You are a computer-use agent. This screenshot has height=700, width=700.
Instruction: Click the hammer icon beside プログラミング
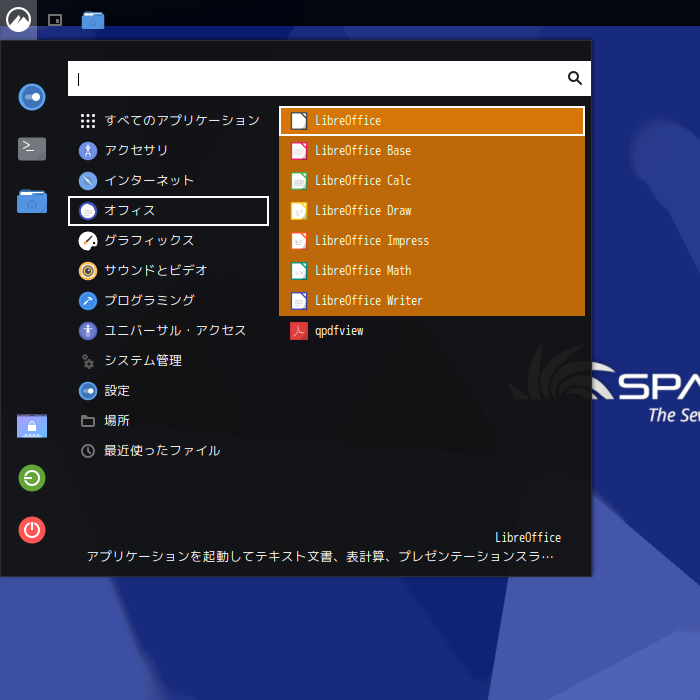tap(88, 301)
